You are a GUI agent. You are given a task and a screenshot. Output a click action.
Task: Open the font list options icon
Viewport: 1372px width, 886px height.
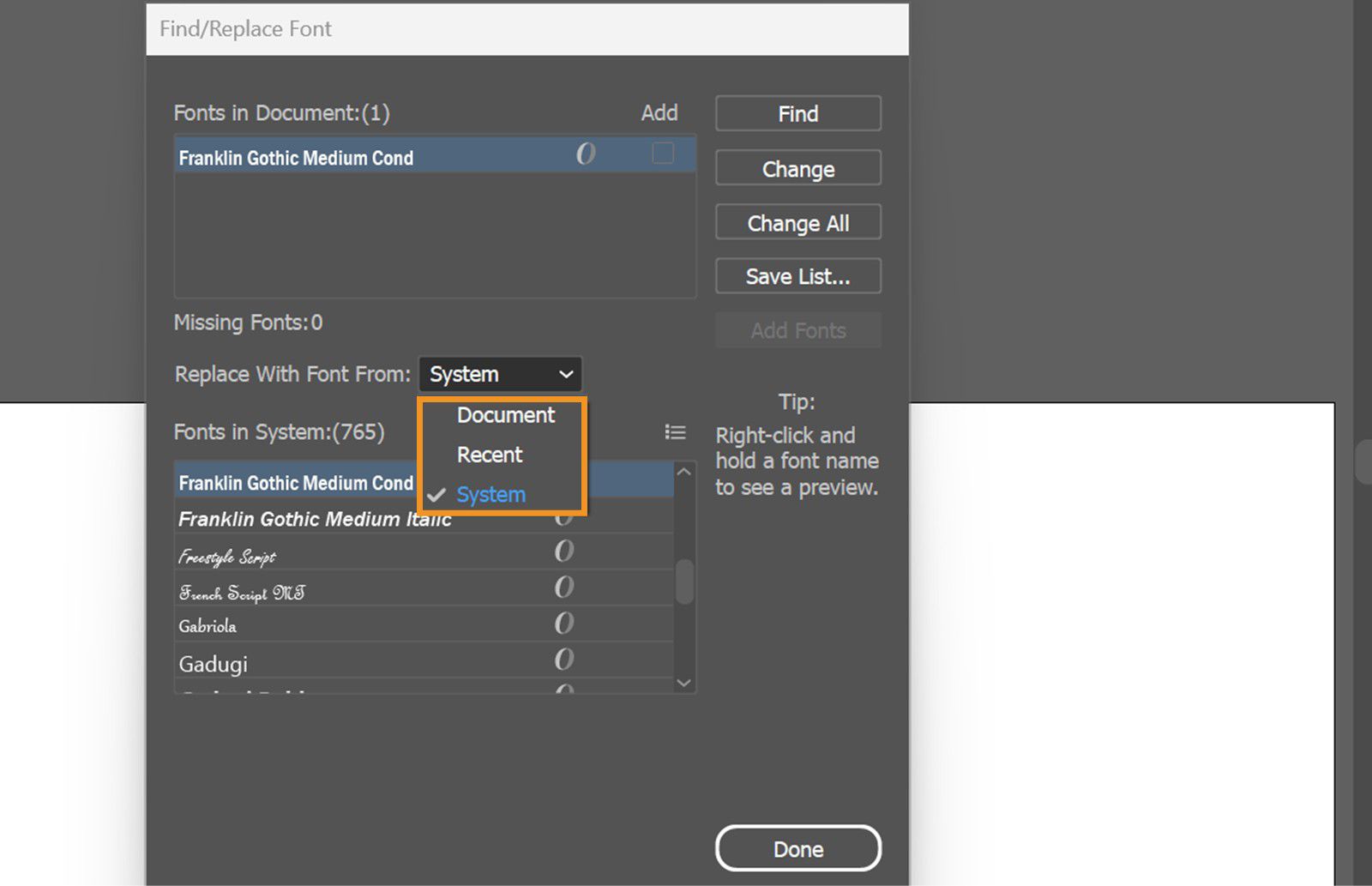click(x=675, y=432)
